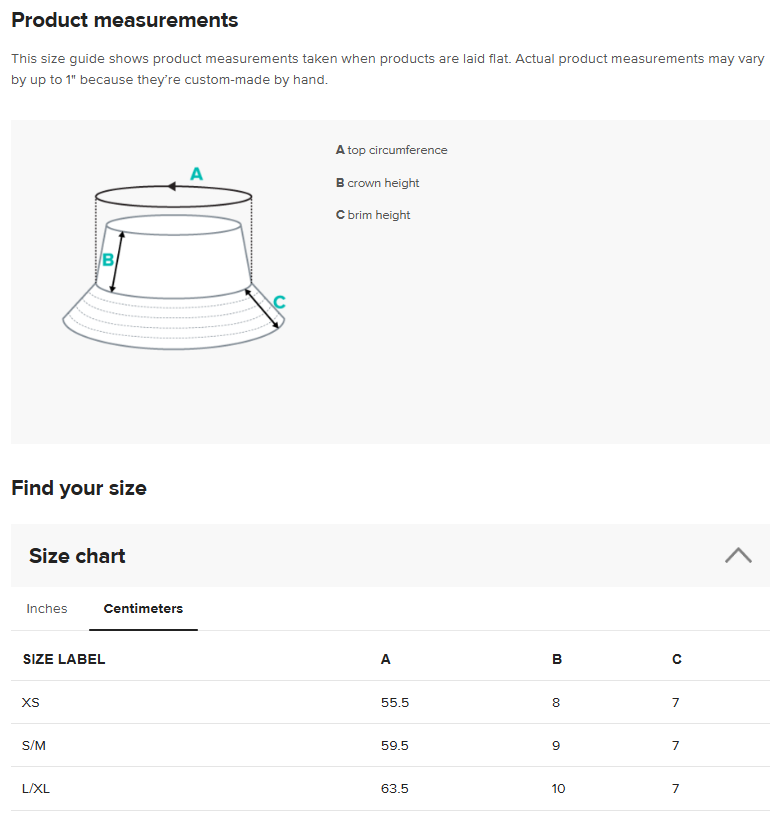The image size is (783, 821).
Task: Click the Find your size heading
Action: click(79, 488)
